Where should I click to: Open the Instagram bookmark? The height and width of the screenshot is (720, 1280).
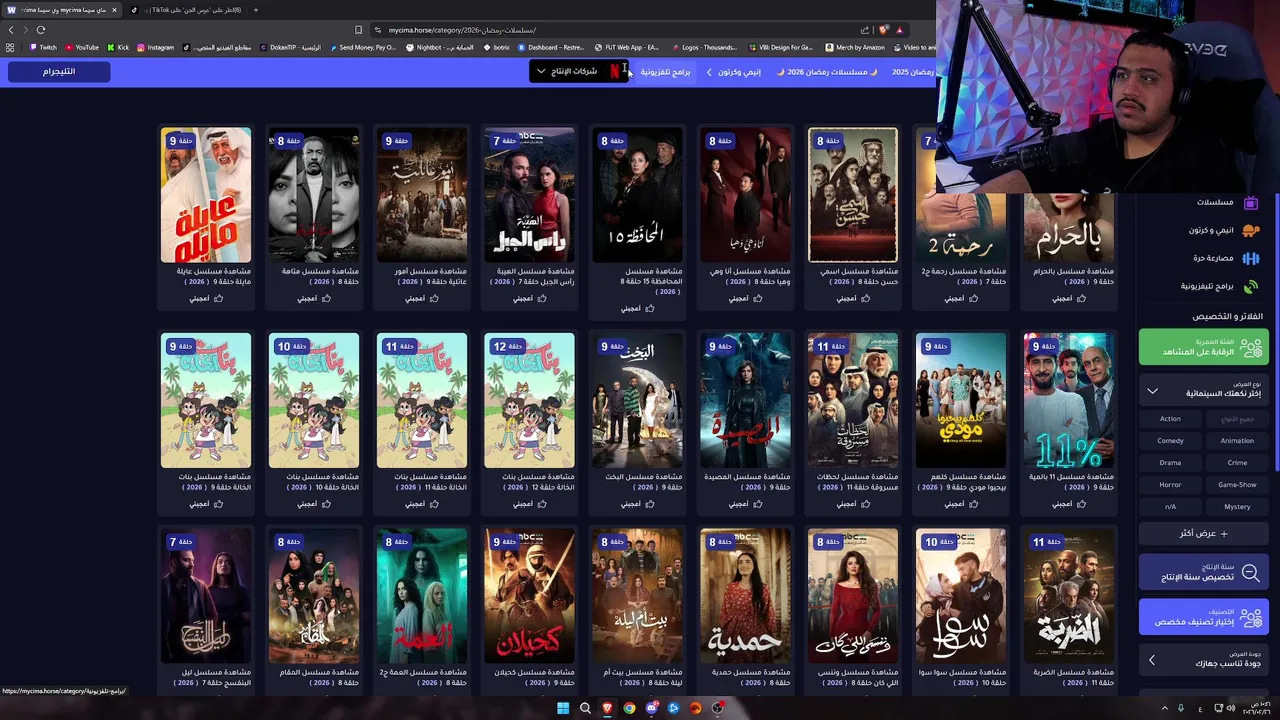pos(155,47)
